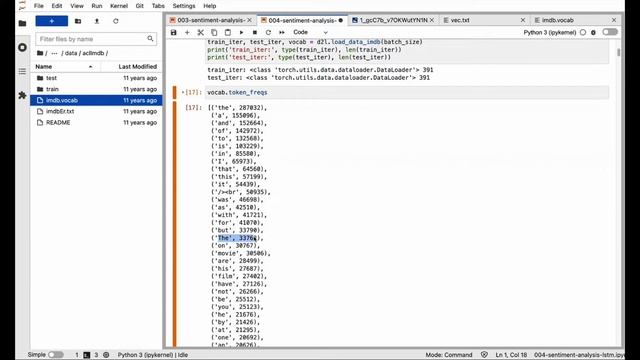Screen dimensions: 640x360
Task: Select the test folder
Action: pos(96,78)
